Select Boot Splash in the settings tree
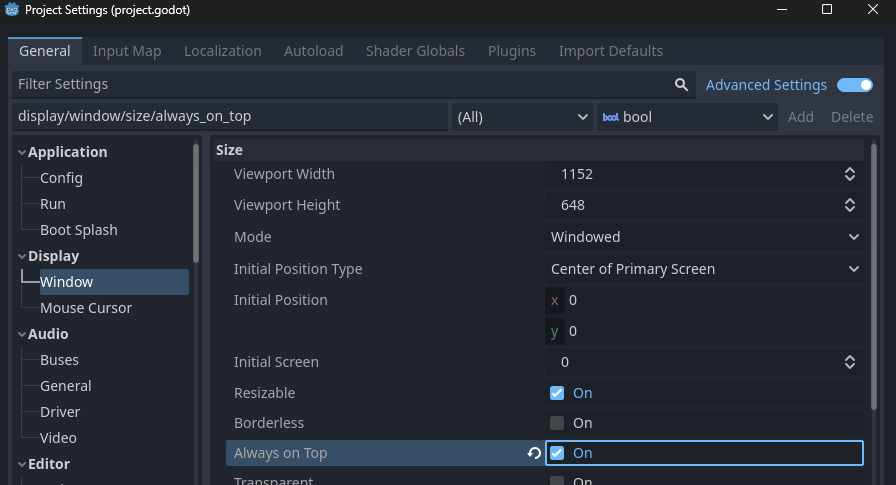This screenshot has width=896, height=485. coord(79,230)
